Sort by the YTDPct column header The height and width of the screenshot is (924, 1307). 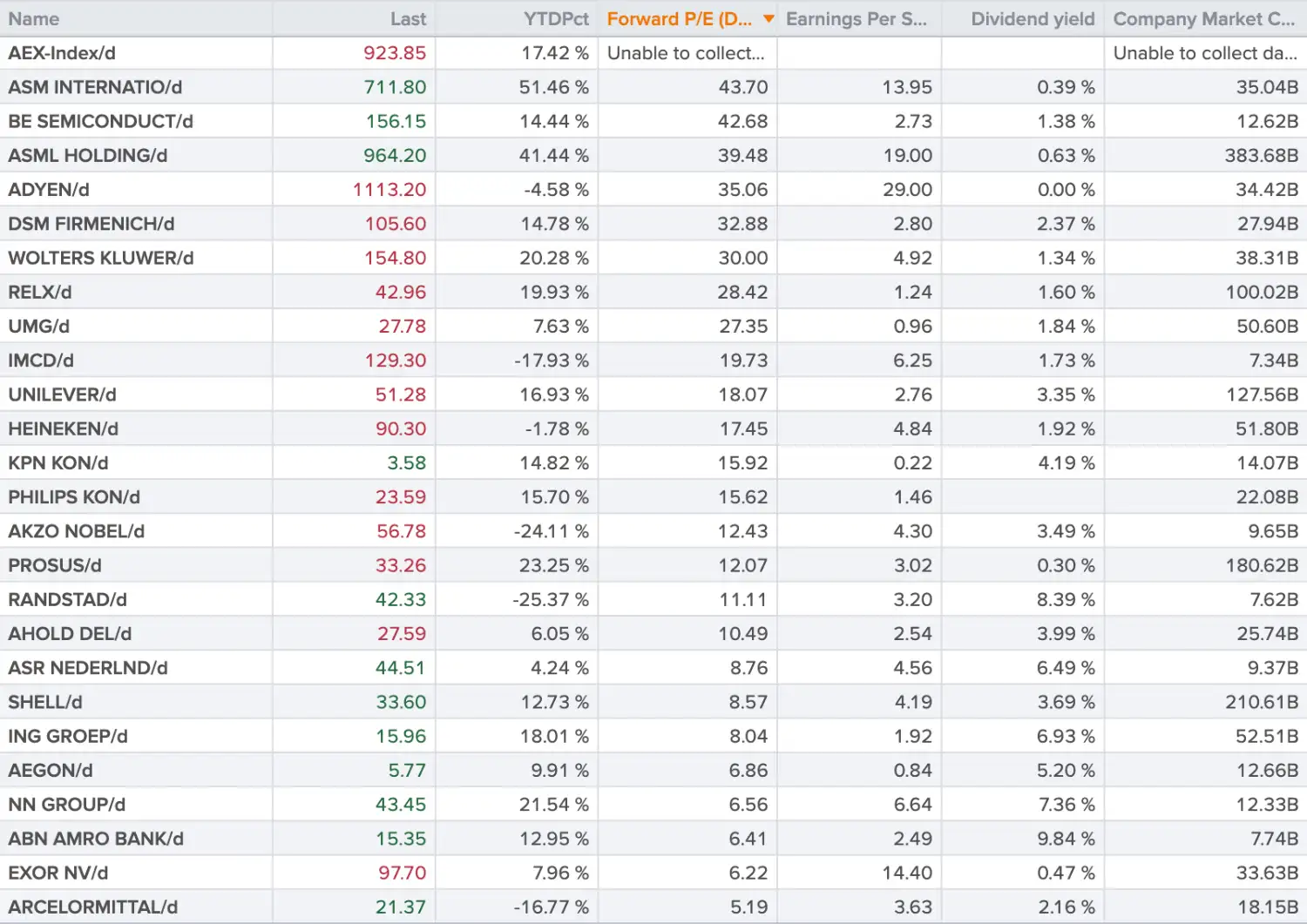click(556, 19)
